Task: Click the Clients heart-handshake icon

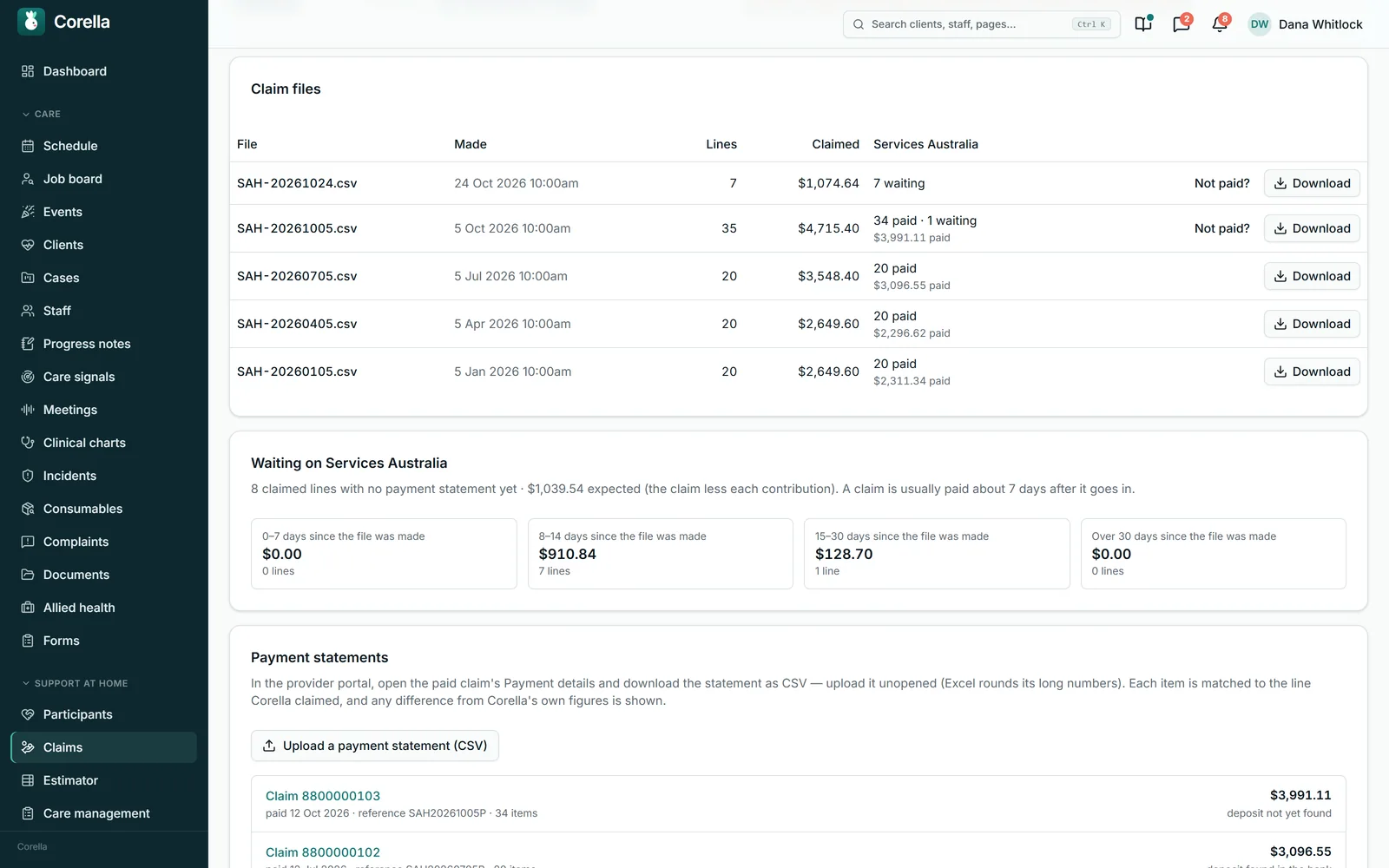Action: point(28,245)
